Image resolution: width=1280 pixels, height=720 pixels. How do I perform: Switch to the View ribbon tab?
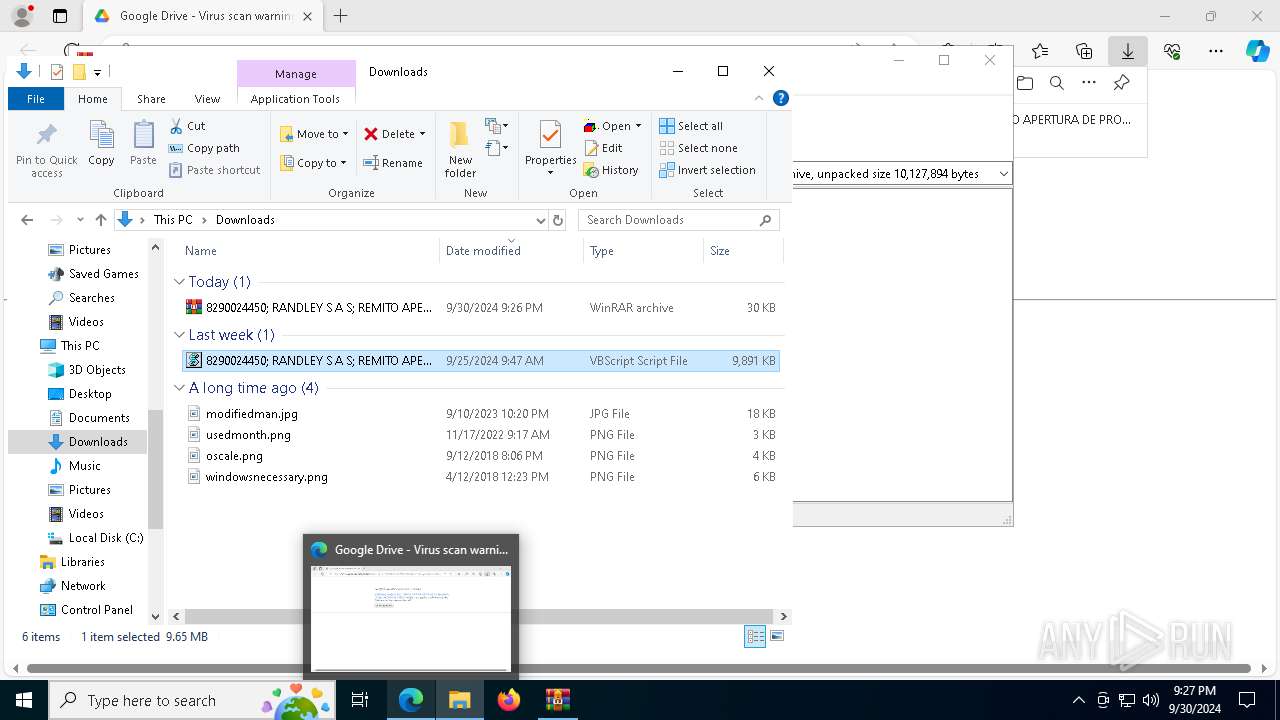coord(207,99)
